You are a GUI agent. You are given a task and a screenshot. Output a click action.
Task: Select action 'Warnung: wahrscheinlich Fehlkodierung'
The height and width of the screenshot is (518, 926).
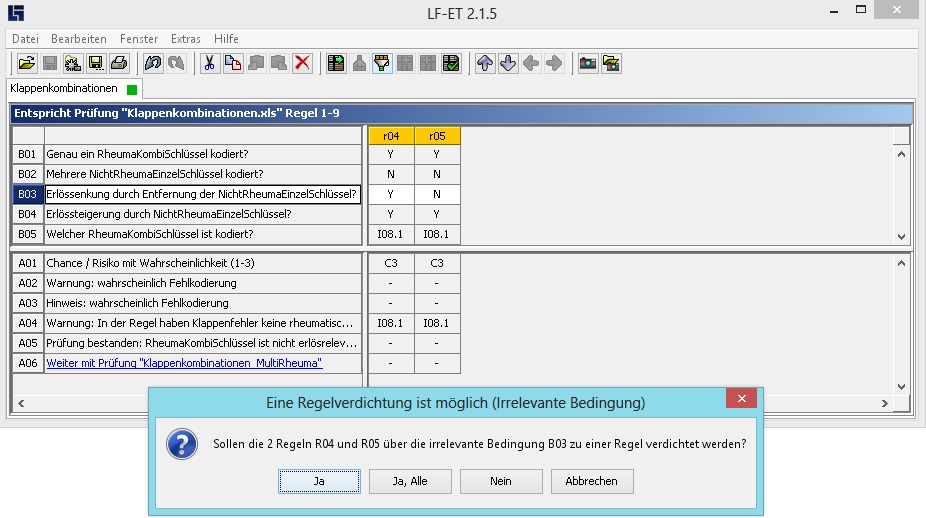[203, 283]
